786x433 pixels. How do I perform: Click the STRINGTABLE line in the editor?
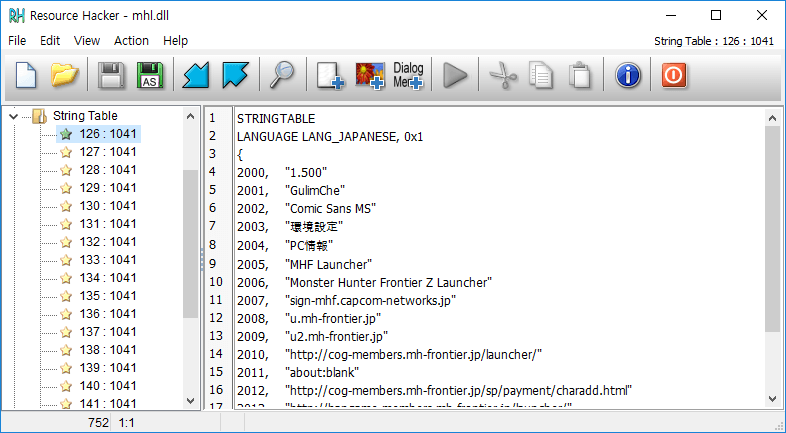pyautogui.click(x=276, y=119)
